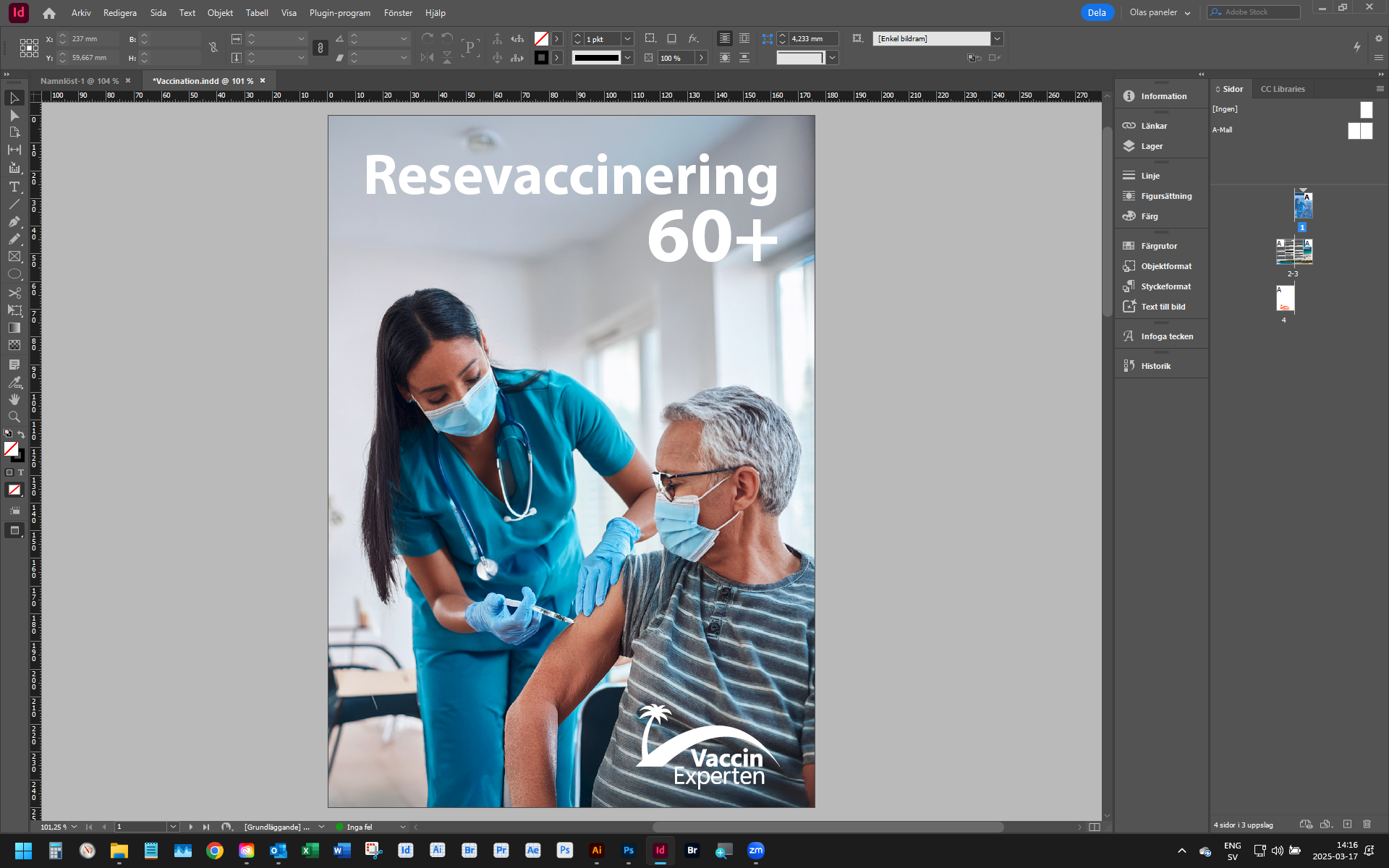Image resolution: width=1389 pixels, height=868 pixels.
Task: Select the Zoom tool magnifier
Action: [x=14, y=417]
